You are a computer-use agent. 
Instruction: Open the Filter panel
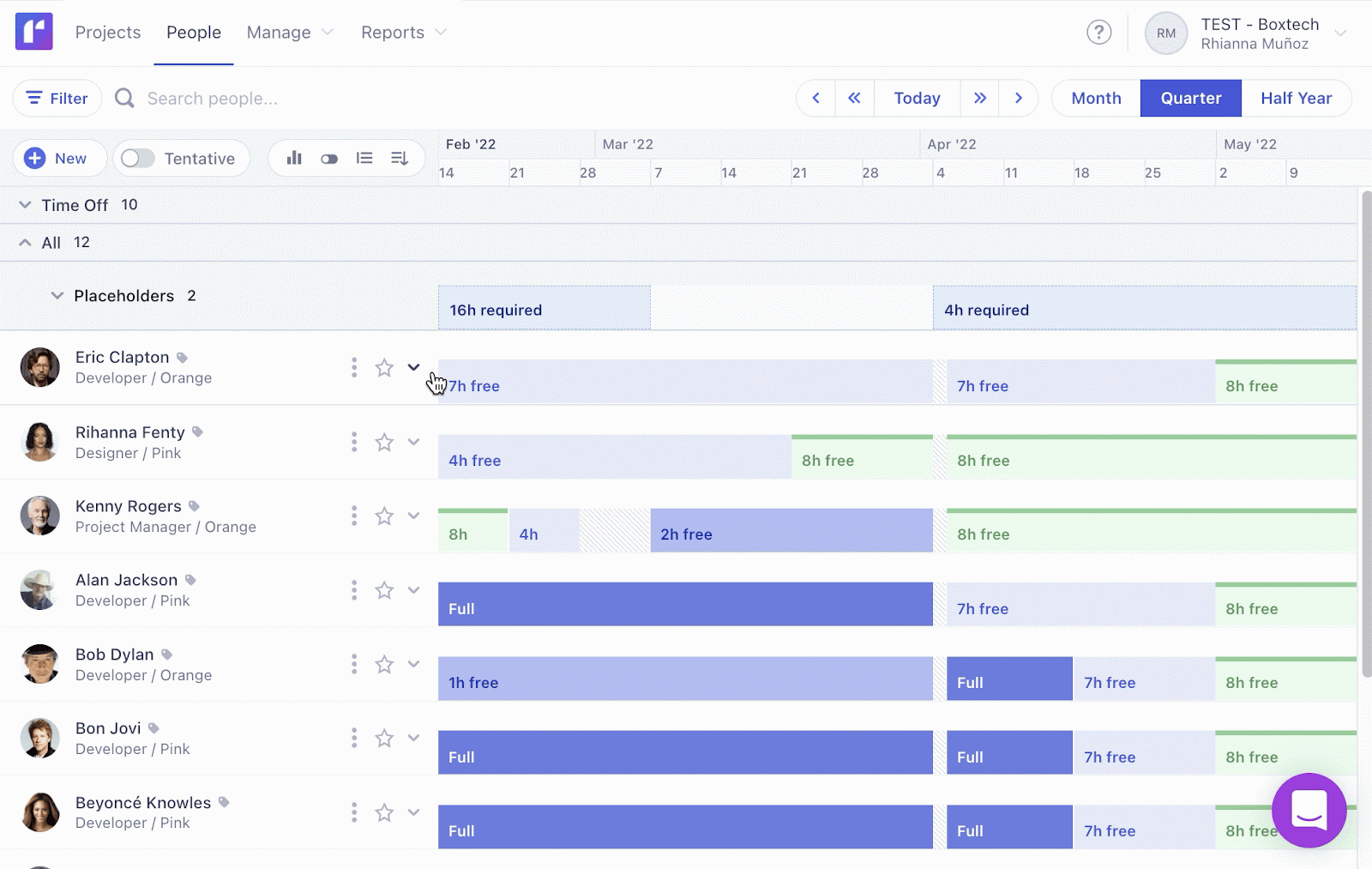click(57, 98)
